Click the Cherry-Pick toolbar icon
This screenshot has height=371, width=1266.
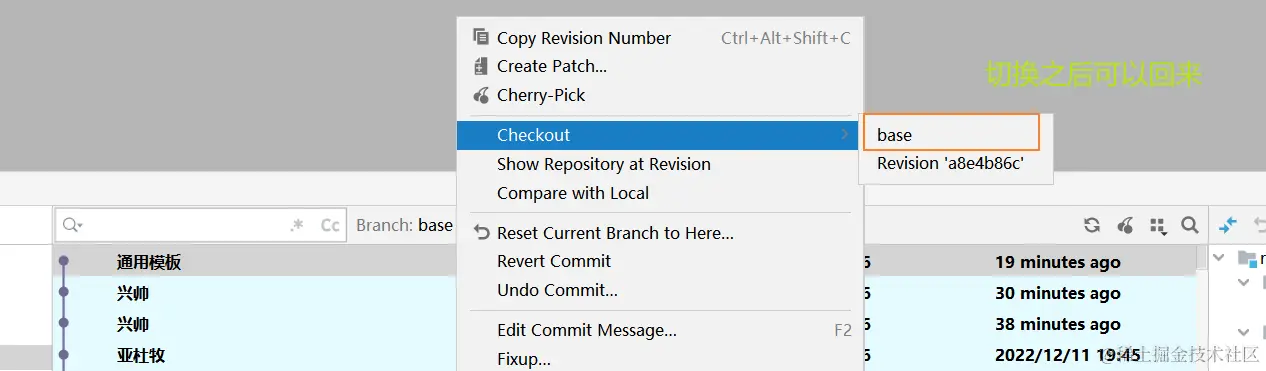coord(1125,225)
